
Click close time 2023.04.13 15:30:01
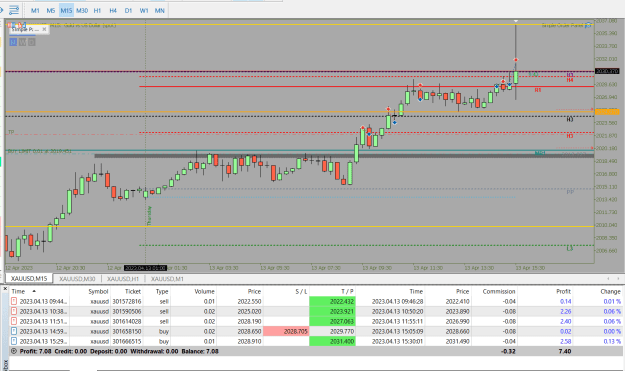click(397, 341)
